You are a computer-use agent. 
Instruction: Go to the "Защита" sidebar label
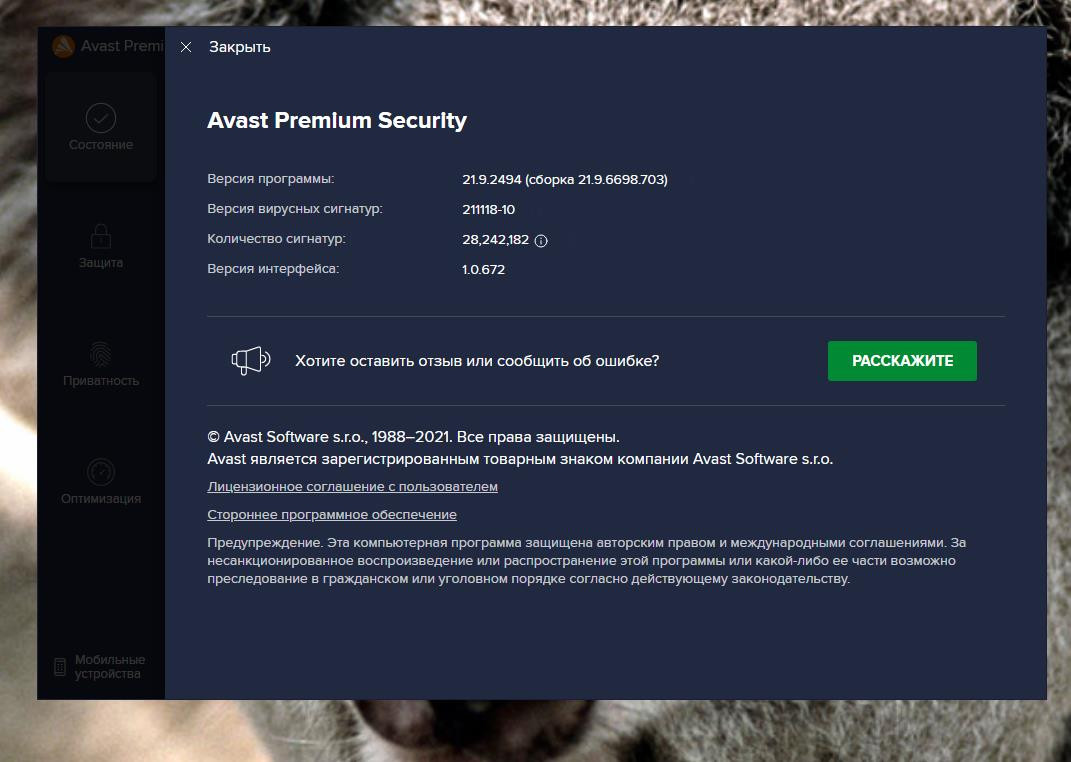click(x=101, y=263)
